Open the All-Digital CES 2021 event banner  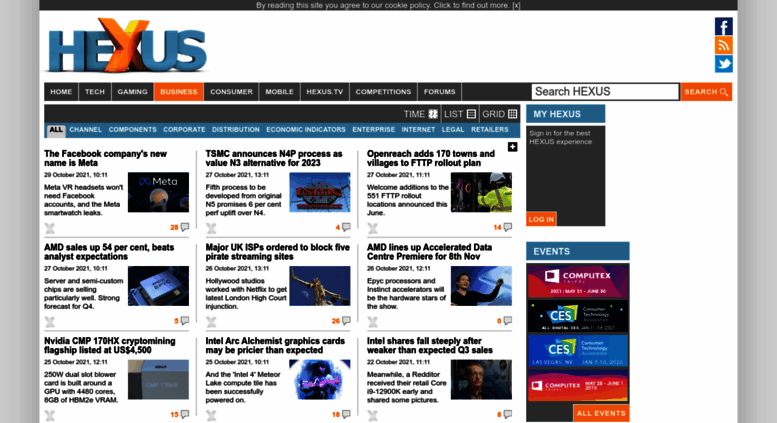pos(578,316)
